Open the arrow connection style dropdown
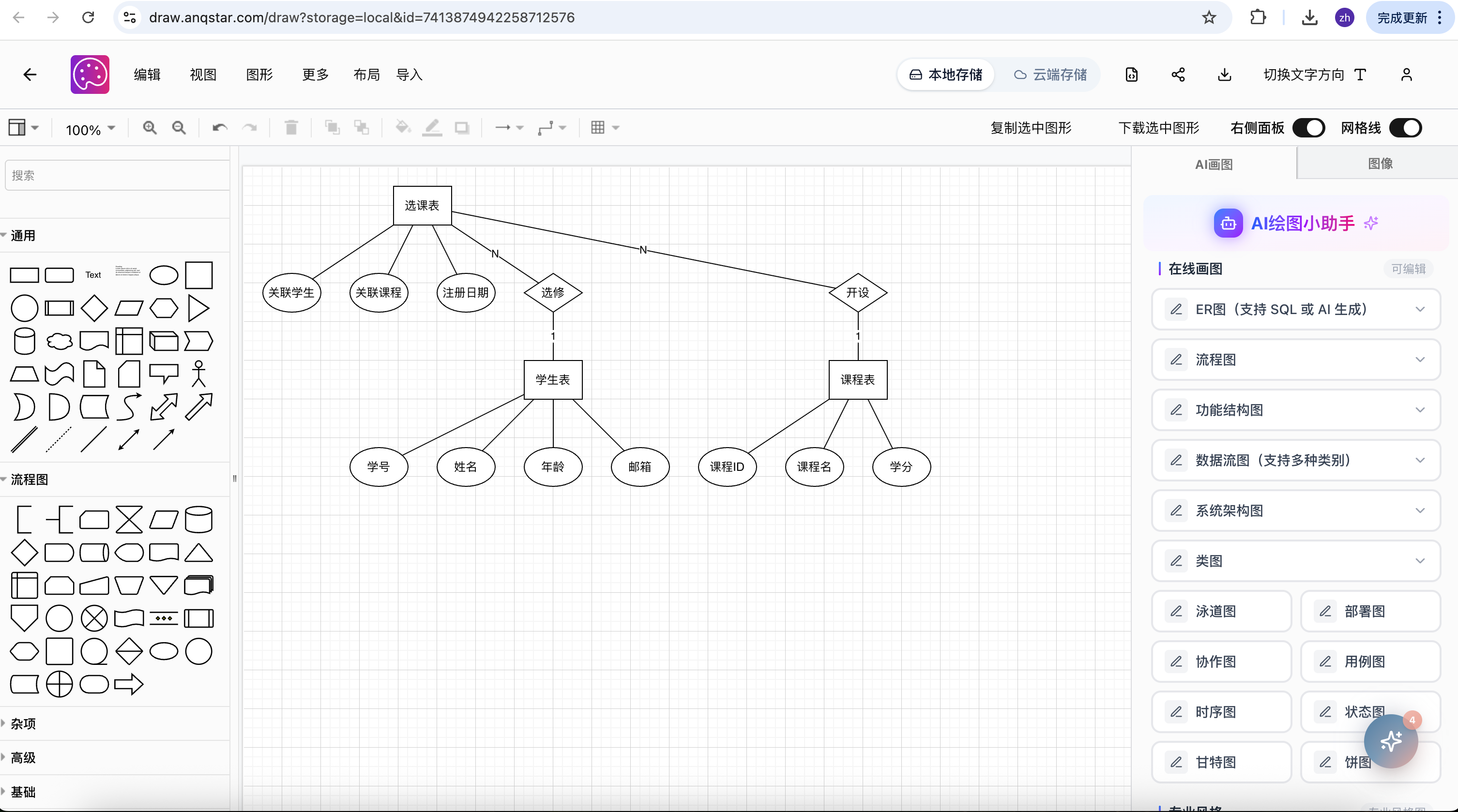 pyautogui.click(x=509, y=128)
